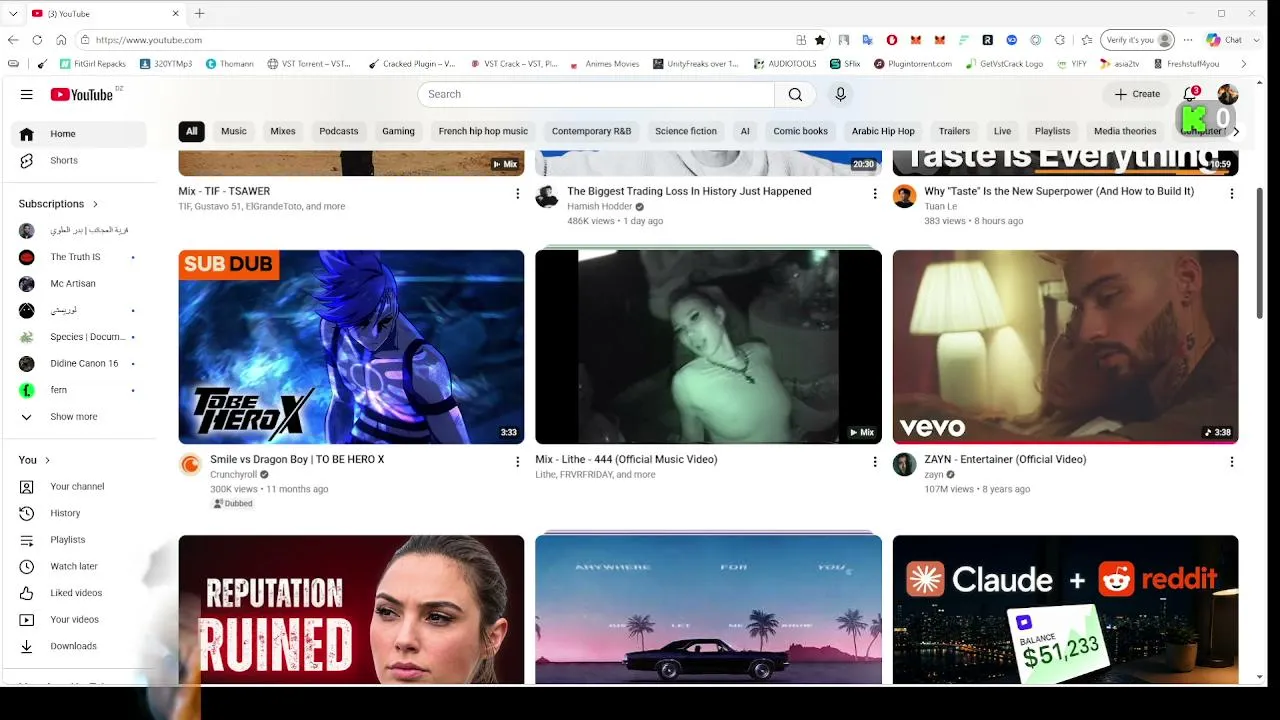Filter the feed by French hip hop music
This screenshot has width=1280, height=720.
click(x=483, y=131)
